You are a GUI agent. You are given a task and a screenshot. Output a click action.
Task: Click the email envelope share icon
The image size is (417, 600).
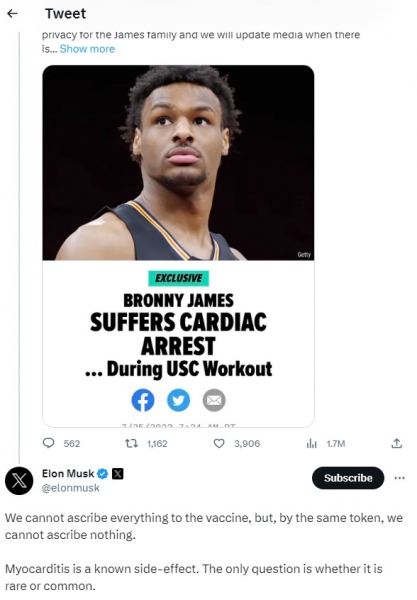click(x=214, y=400)
